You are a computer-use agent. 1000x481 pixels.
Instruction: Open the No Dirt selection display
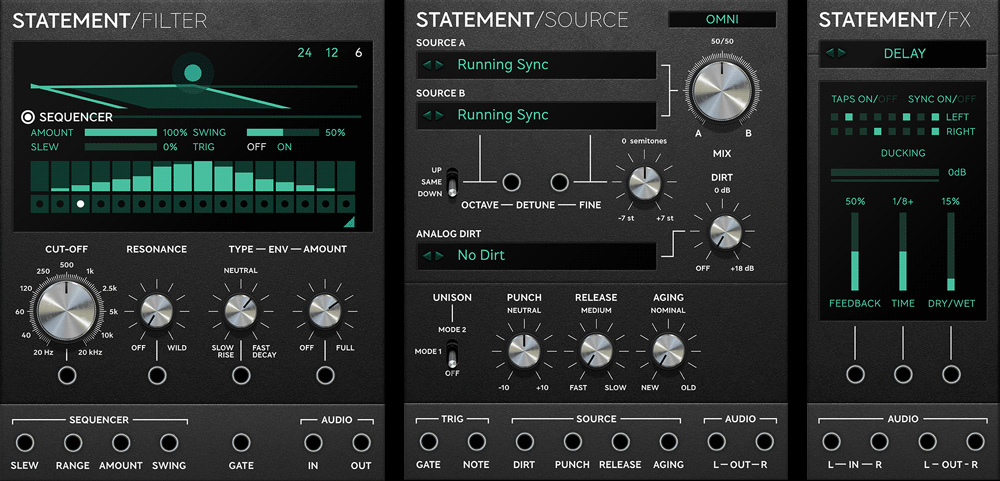(x=536, y=255)
